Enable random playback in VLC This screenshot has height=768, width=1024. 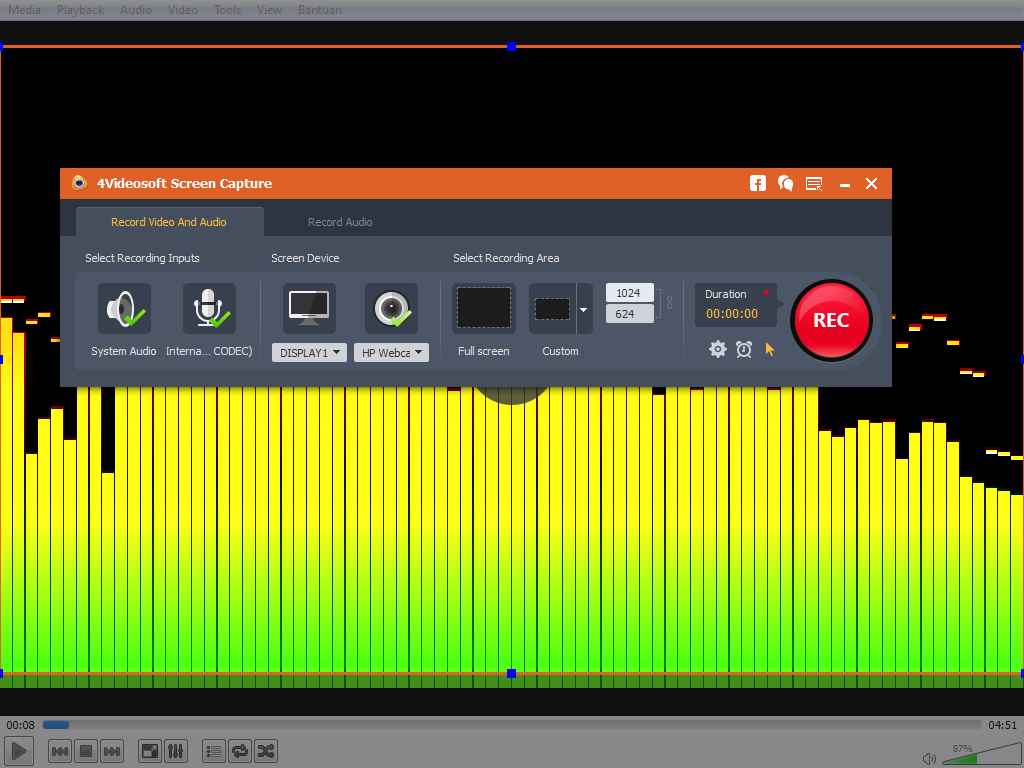coord(265,751)
